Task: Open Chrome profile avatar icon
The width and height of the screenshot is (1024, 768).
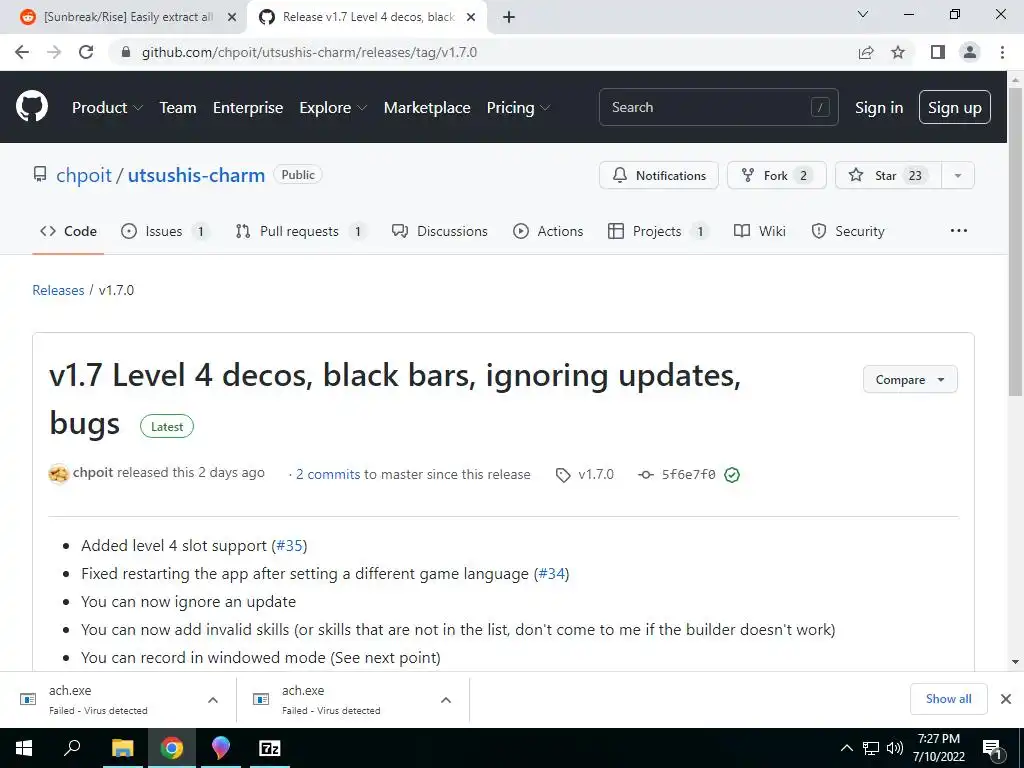Action: click(970, 52)
